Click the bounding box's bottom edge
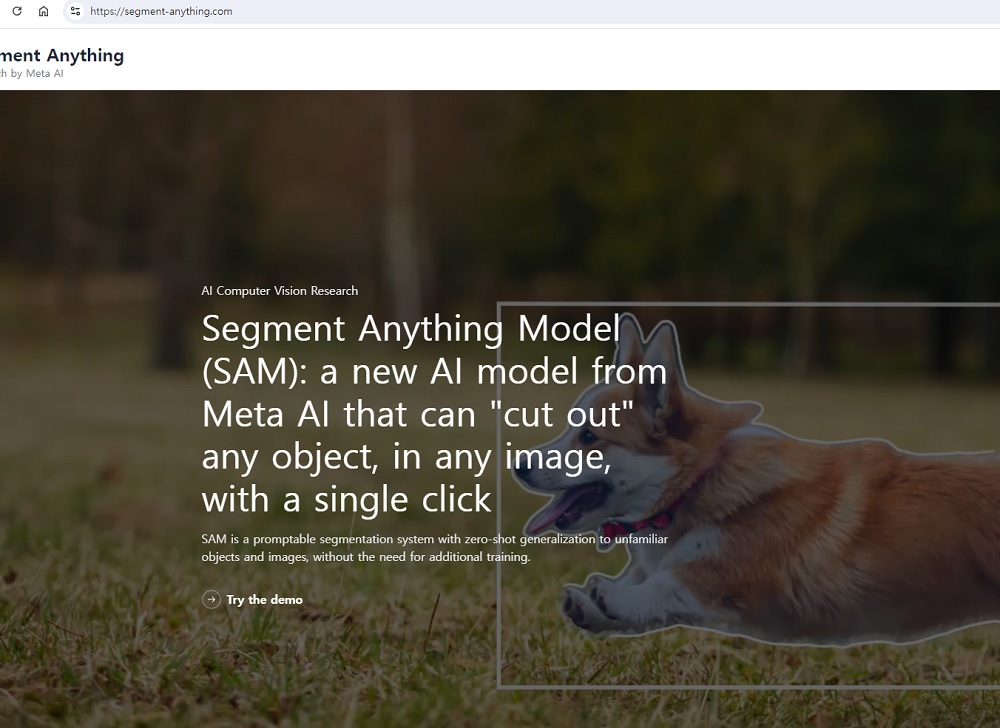1000x728 pixels. tap(750, 686)
